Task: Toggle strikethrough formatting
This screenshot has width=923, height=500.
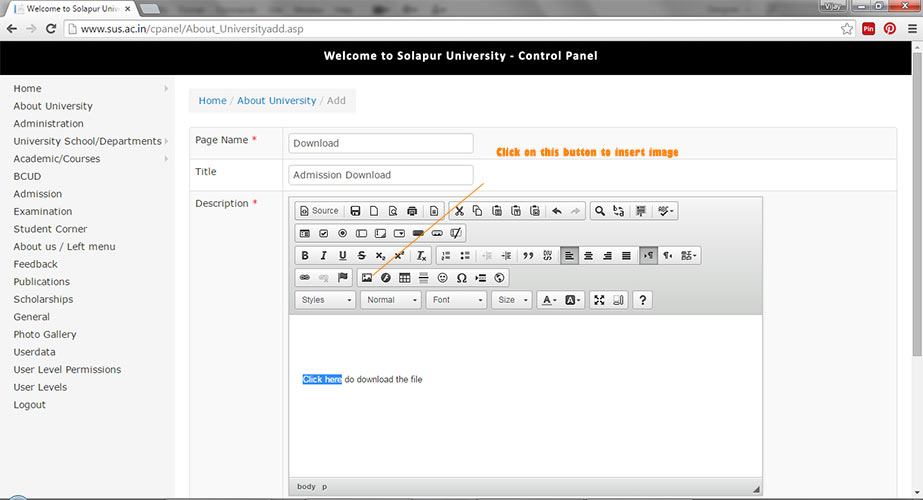Action: [361, 256]
